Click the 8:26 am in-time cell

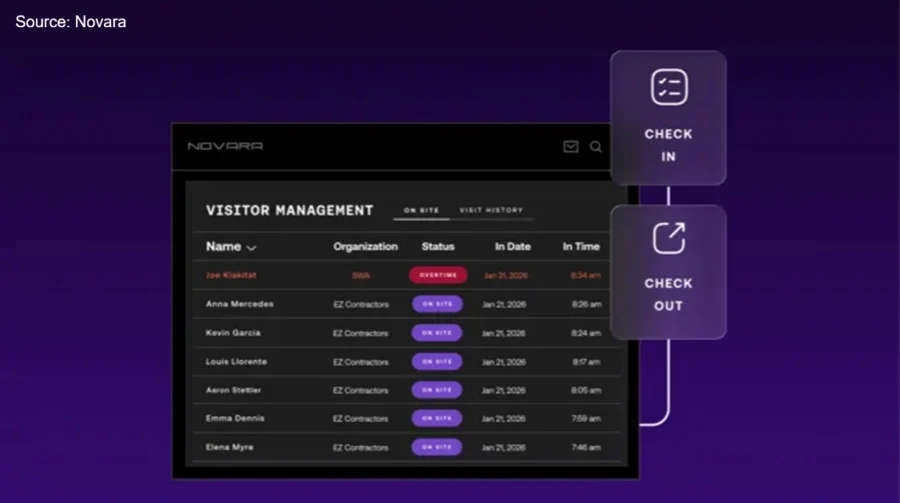(x=586, y=304)
